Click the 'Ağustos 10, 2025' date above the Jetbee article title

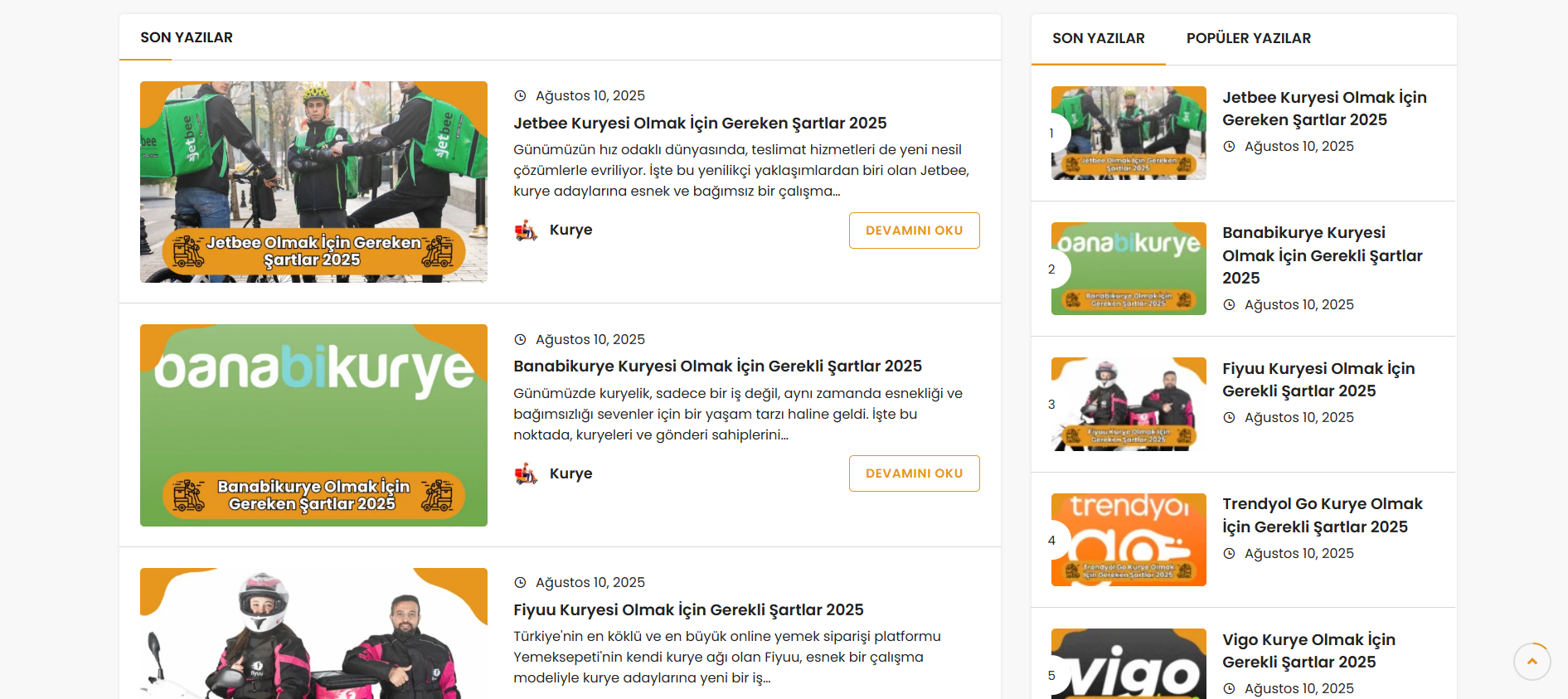[590, 96]
